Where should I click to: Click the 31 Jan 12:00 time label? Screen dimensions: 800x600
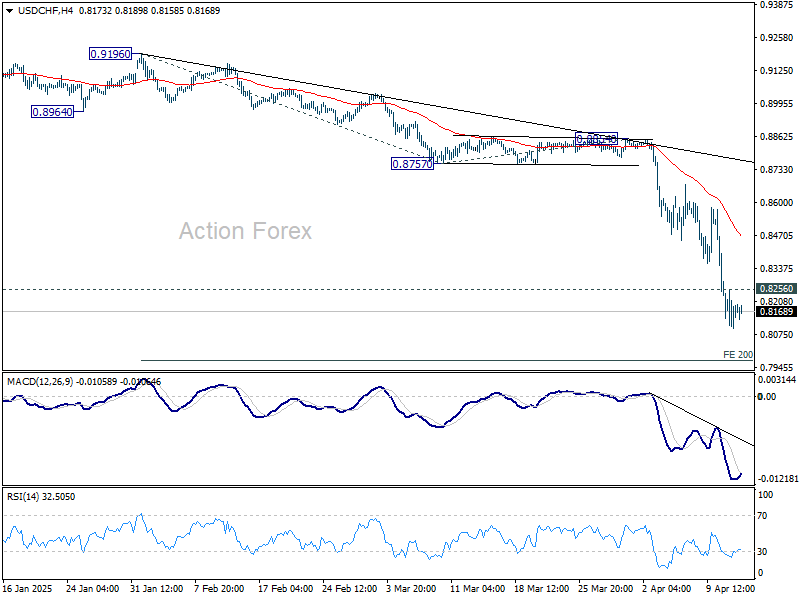tap(157, 589)
